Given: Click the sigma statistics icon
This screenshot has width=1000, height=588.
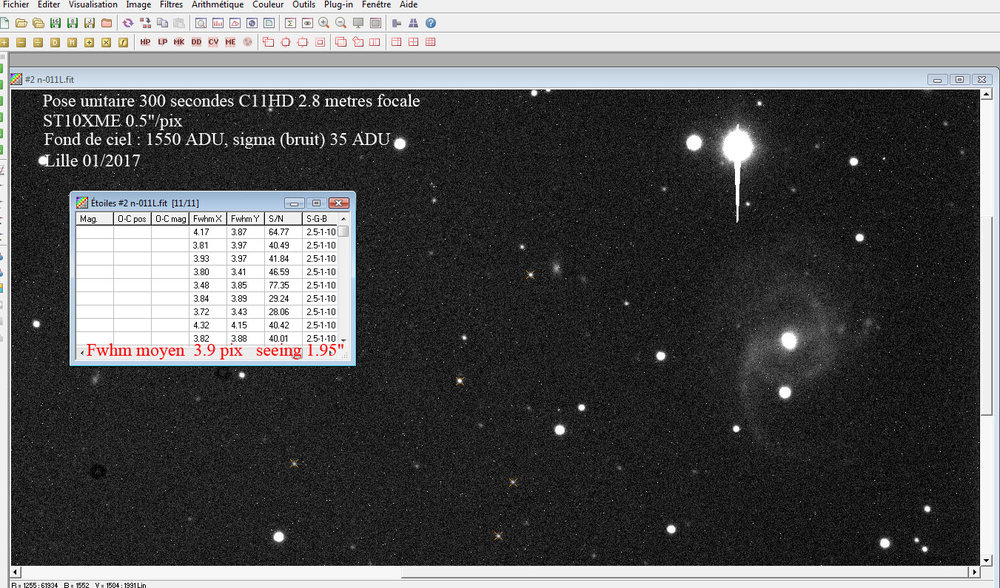Looking at the screenshot, I should 290,23.
